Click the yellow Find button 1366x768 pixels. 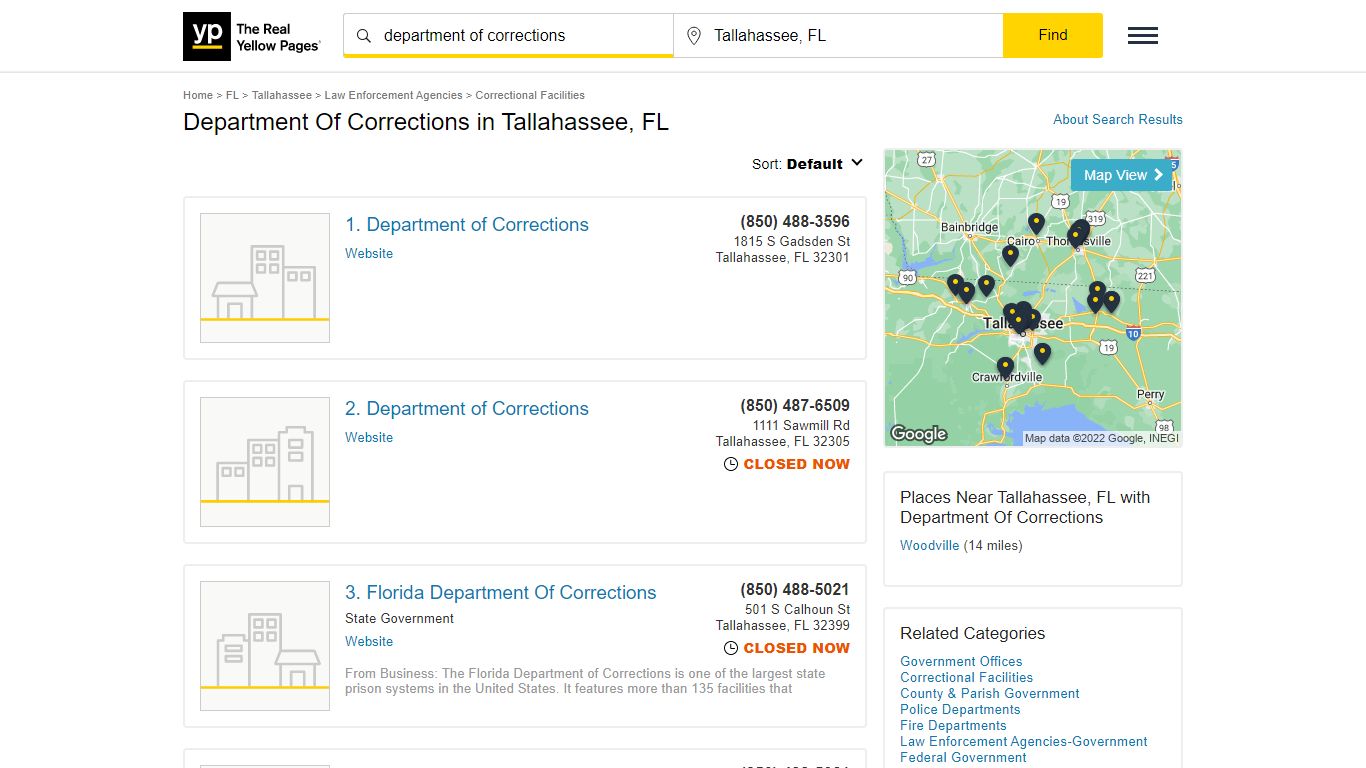tap(1053, 35)
